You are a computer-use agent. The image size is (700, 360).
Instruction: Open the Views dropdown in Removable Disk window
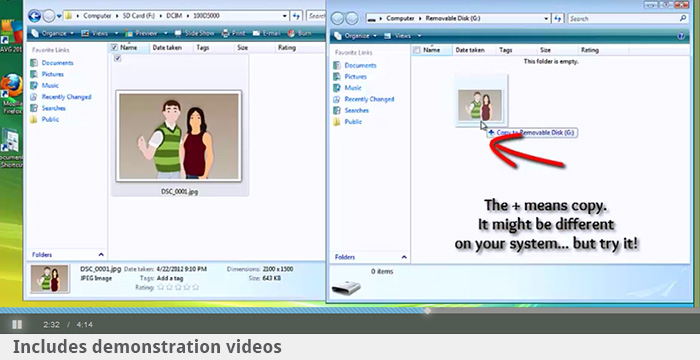tap(402, 36)
